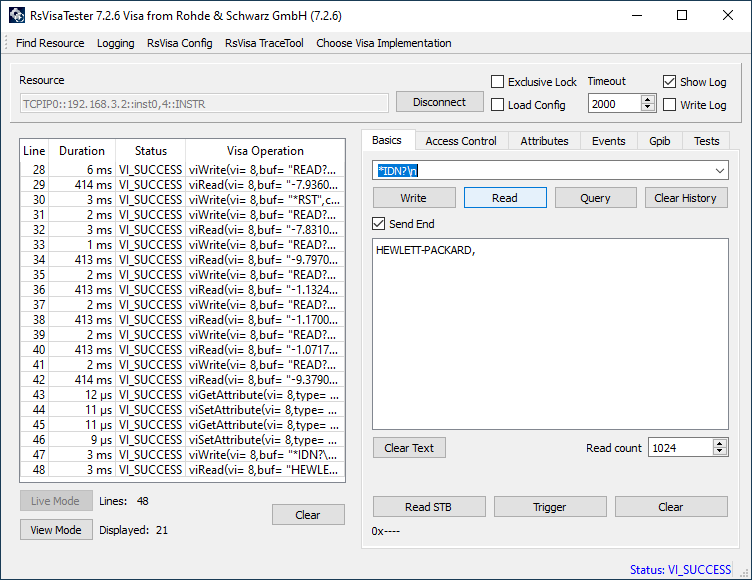
Task: Enable the Write Log checkbox
Action: click(670, 105)
